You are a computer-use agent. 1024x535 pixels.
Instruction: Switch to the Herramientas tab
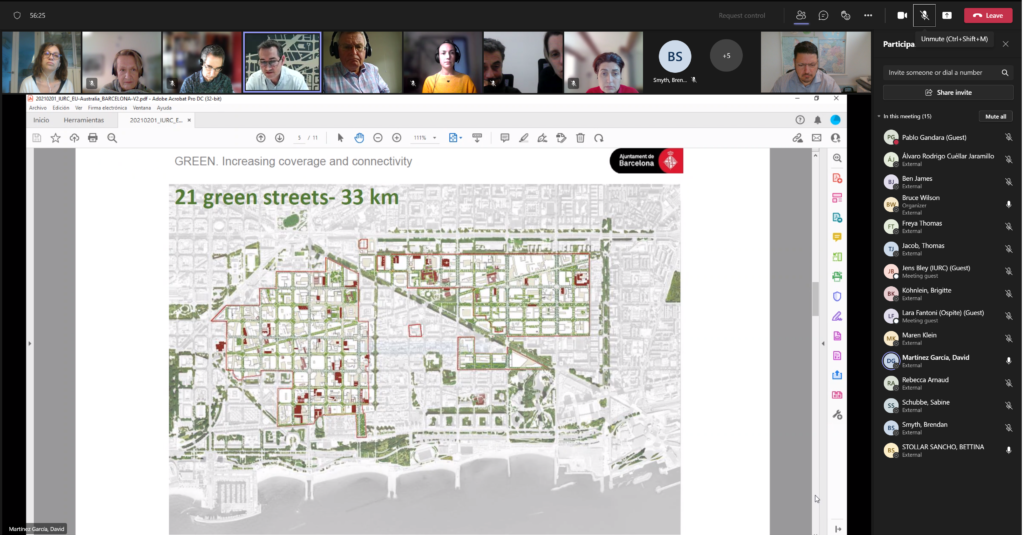click(83, 120)
